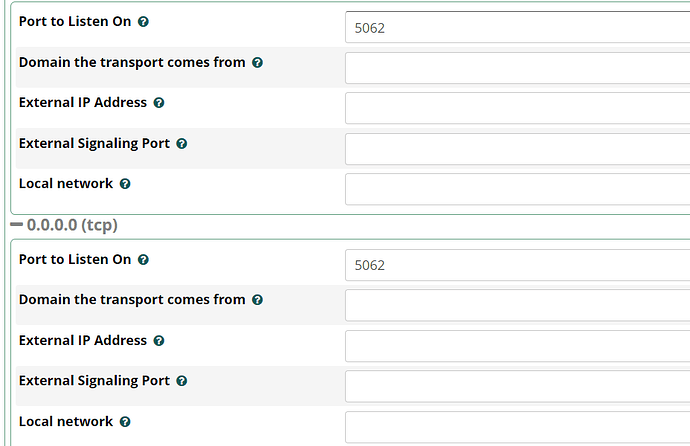Collapse the 0.0.0.0 (tcp) section
Viewport: 690px width, 446px height.
[x=17, y=226]
